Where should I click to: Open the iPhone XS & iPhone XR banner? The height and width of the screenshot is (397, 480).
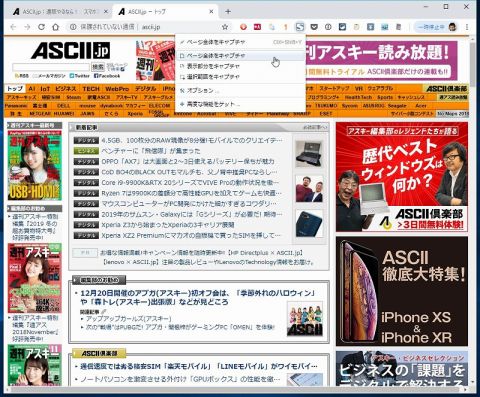(402, 292)
